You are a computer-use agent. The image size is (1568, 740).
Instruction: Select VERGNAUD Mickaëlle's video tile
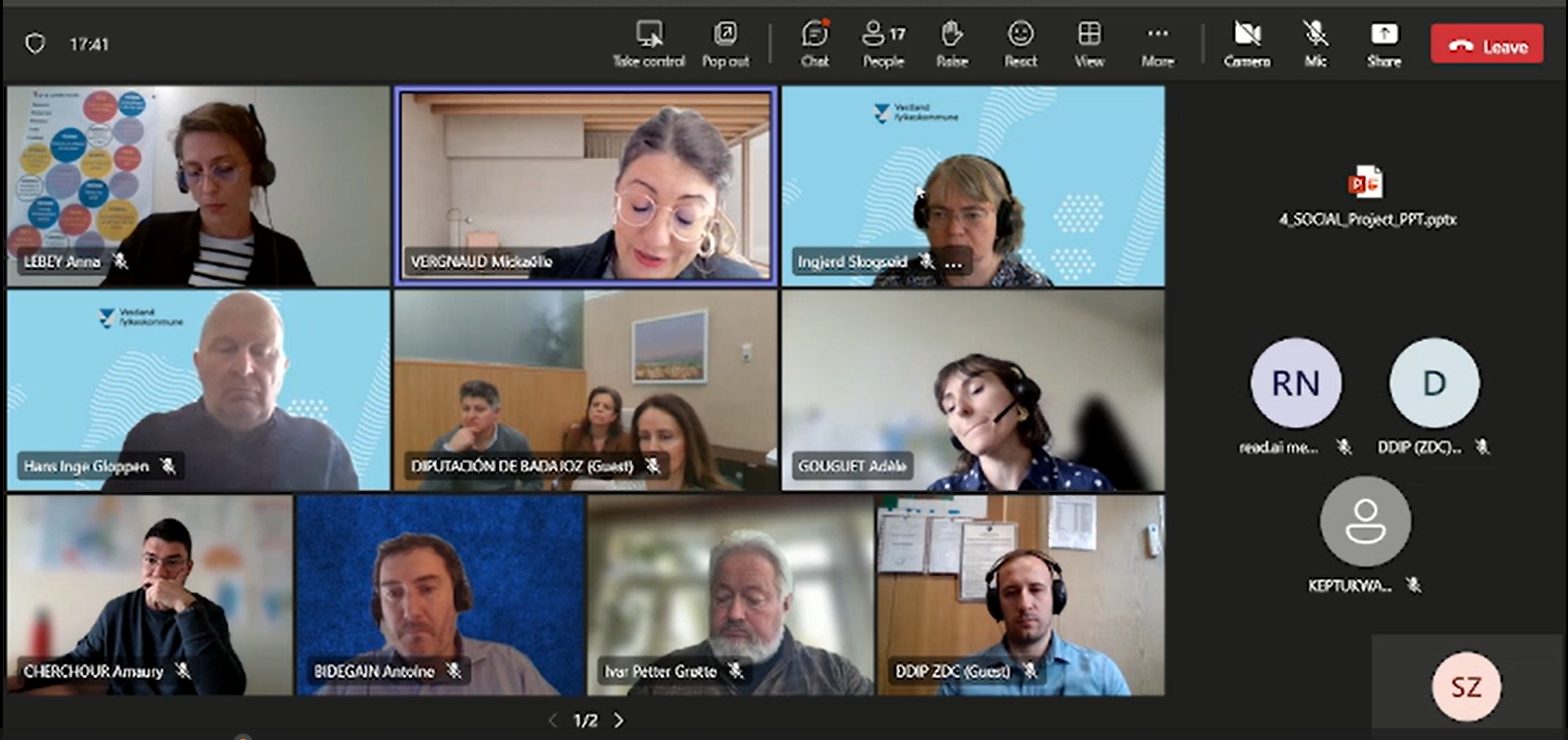[585, 183]
